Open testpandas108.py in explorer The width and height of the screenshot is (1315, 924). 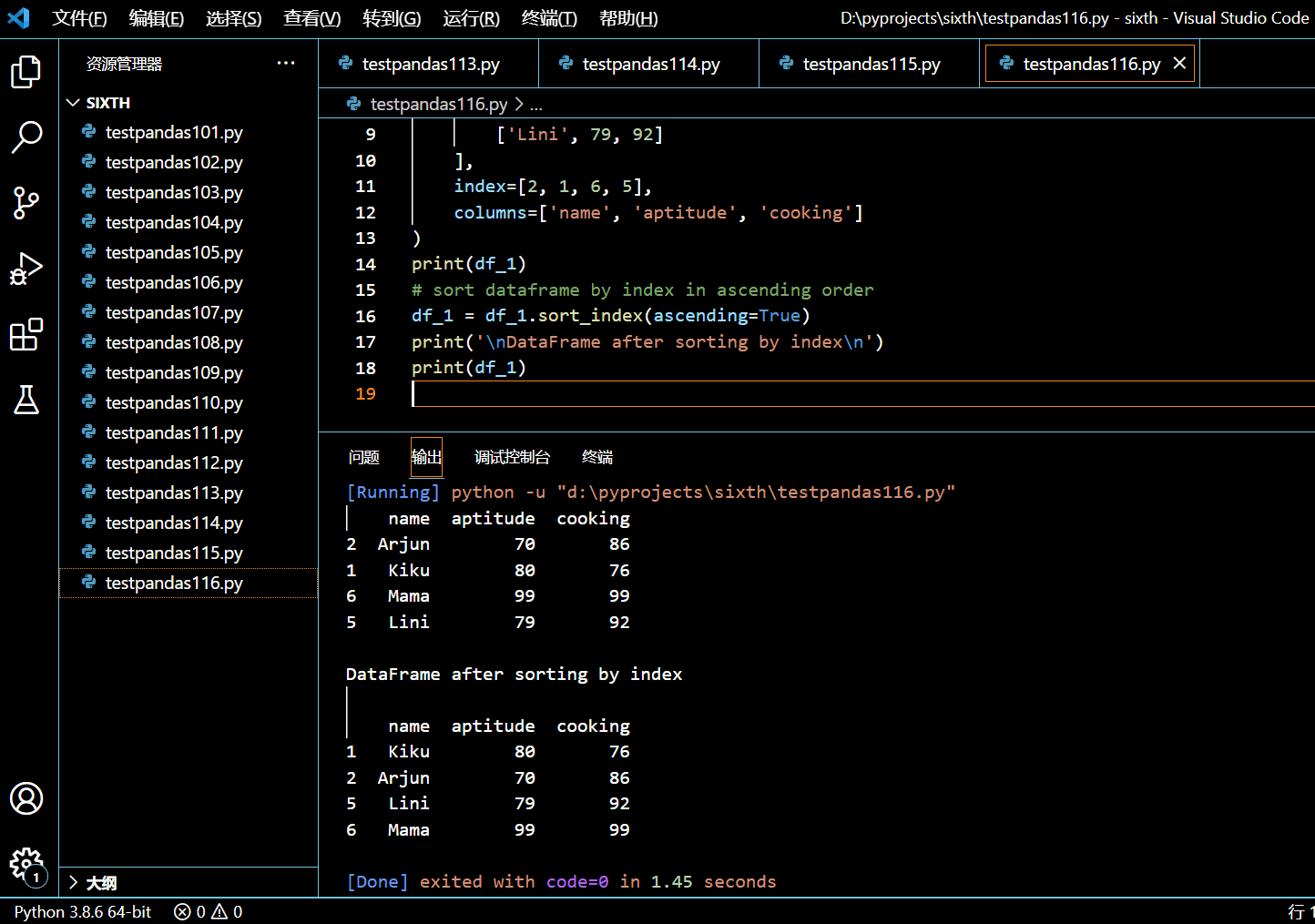[x=189, y=342]
